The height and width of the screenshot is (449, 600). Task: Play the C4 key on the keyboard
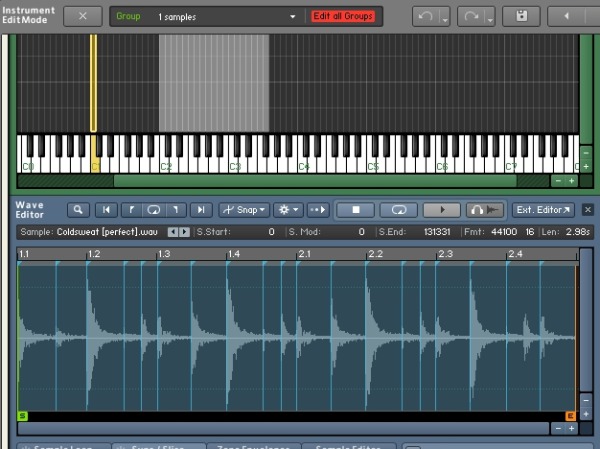[x=302, y=163]
